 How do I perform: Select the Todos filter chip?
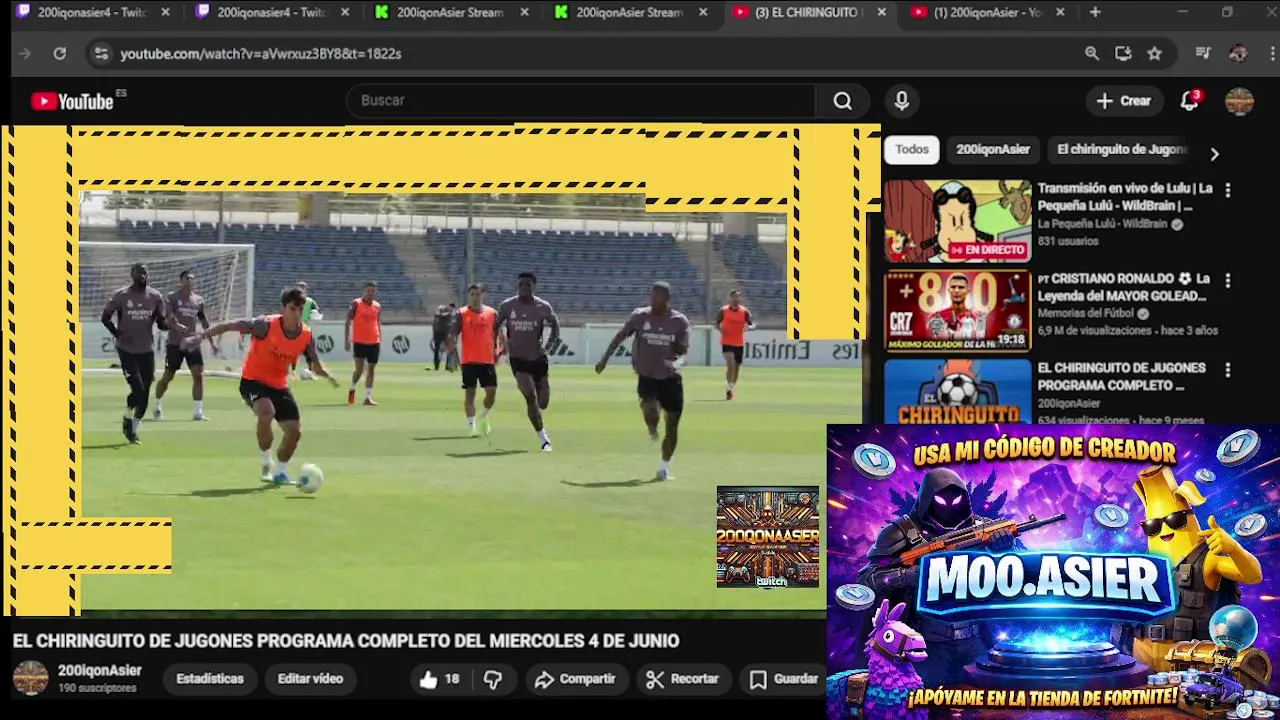coord(912,149)
